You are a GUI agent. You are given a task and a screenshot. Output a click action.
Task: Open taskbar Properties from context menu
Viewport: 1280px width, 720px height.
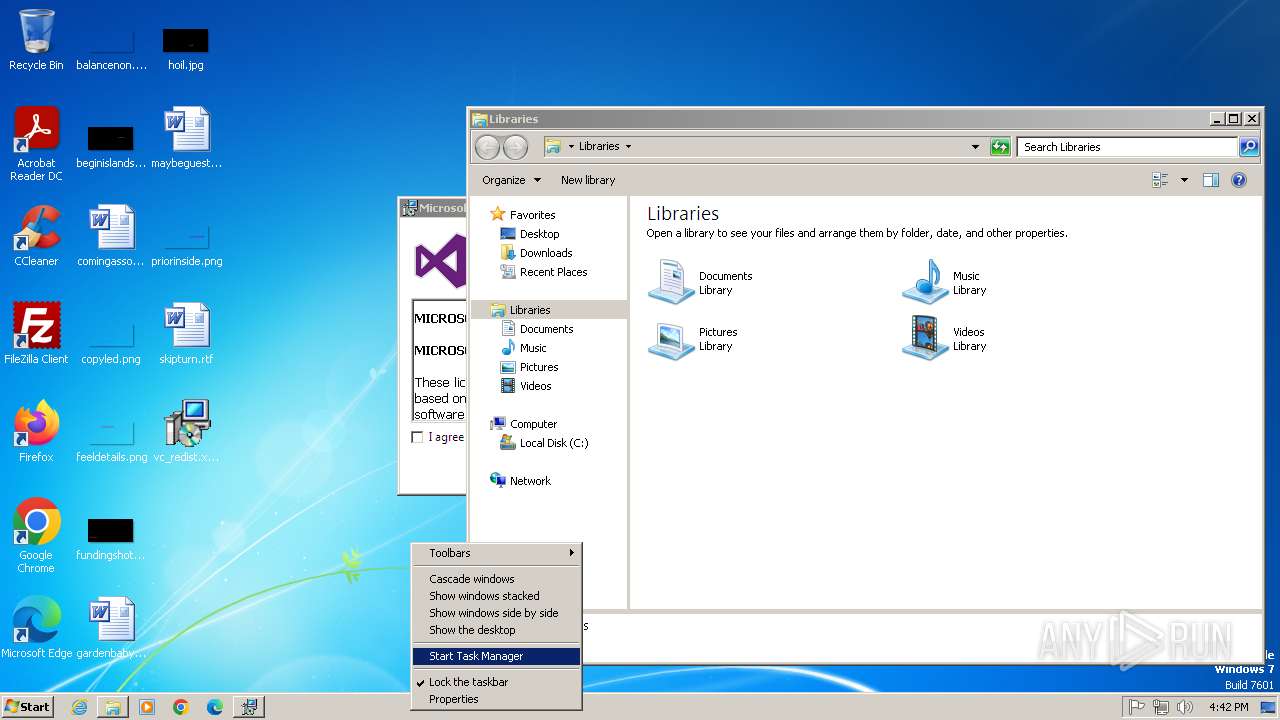point(496,699)
